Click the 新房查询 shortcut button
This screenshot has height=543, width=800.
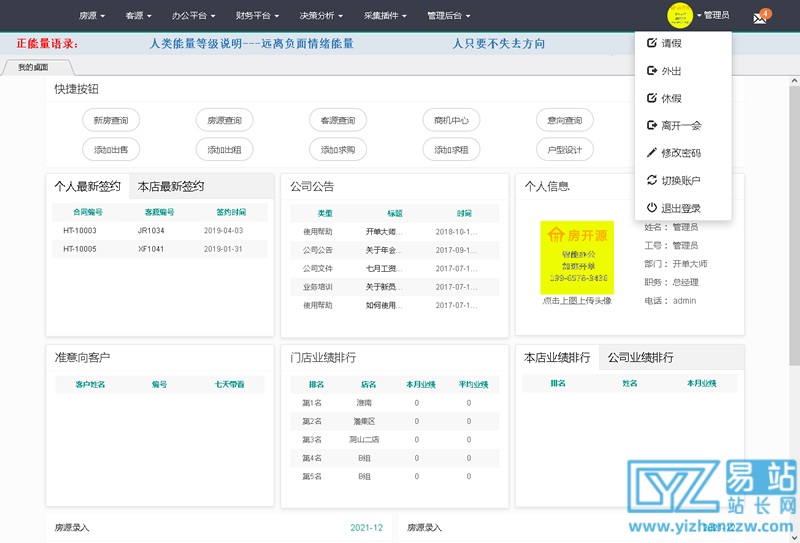pos(111,120)
